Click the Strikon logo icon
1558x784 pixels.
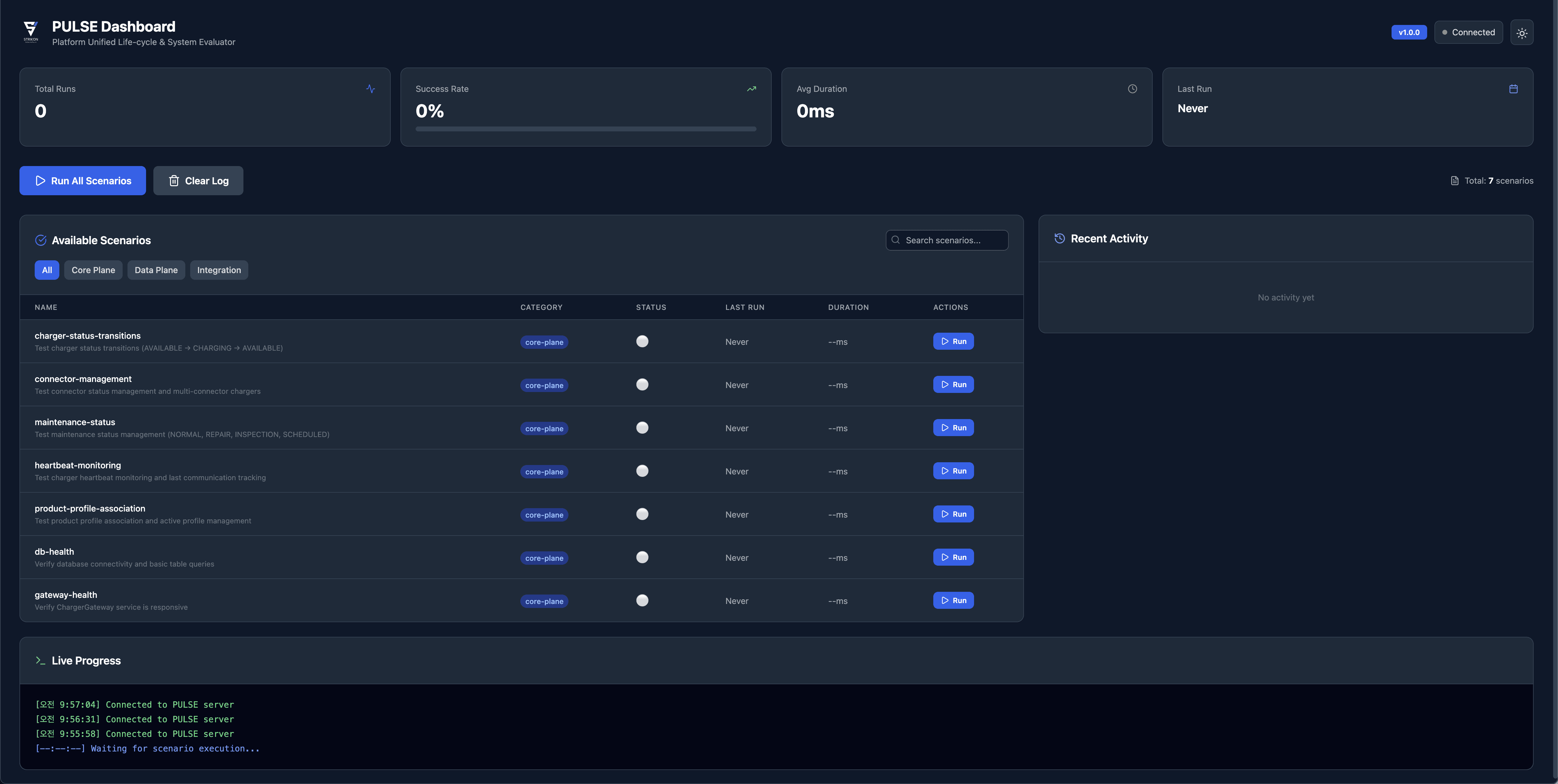tap(30, 31)
